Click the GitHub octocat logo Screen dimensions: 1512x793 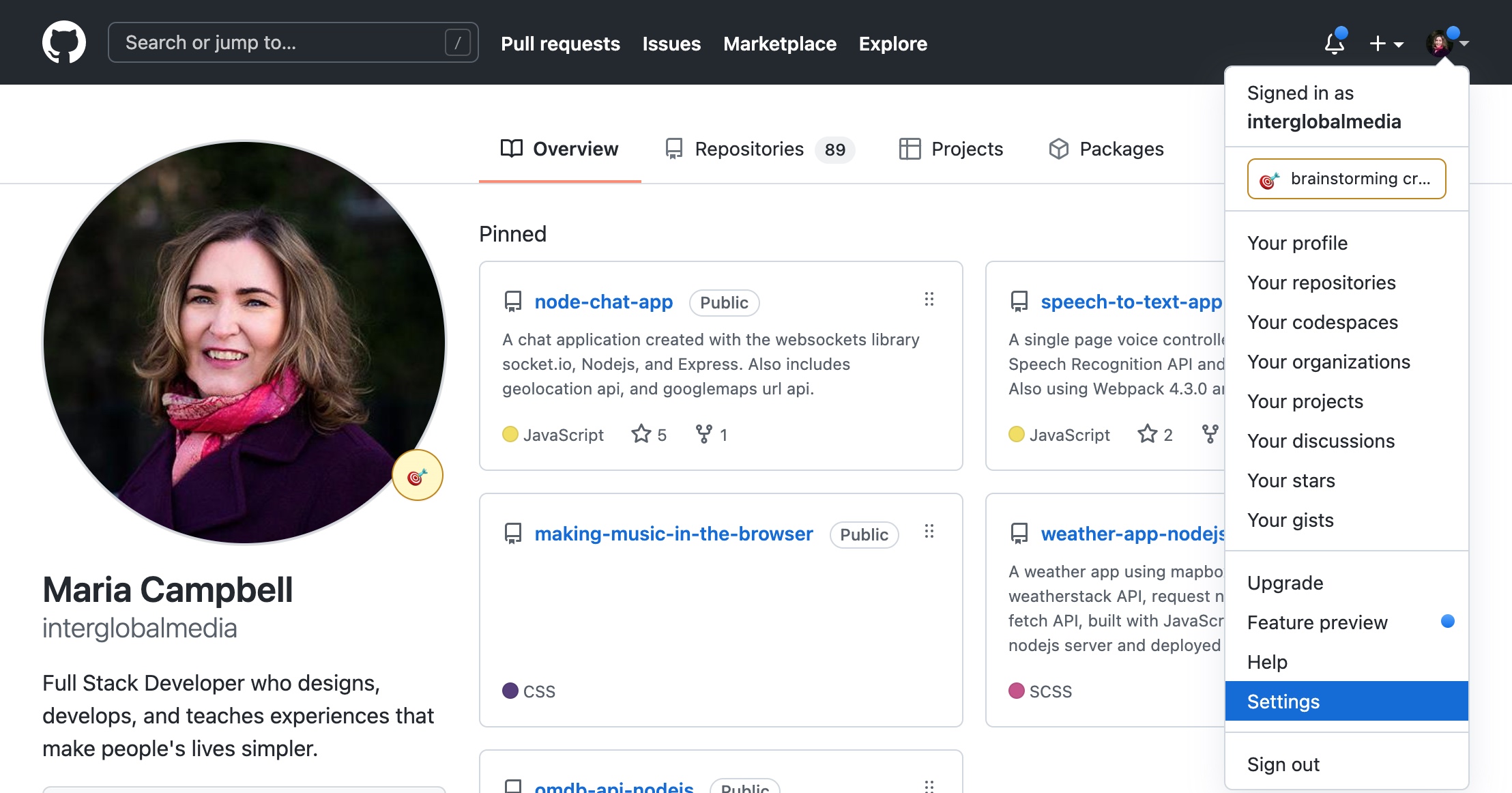click(x=65, y=42)
